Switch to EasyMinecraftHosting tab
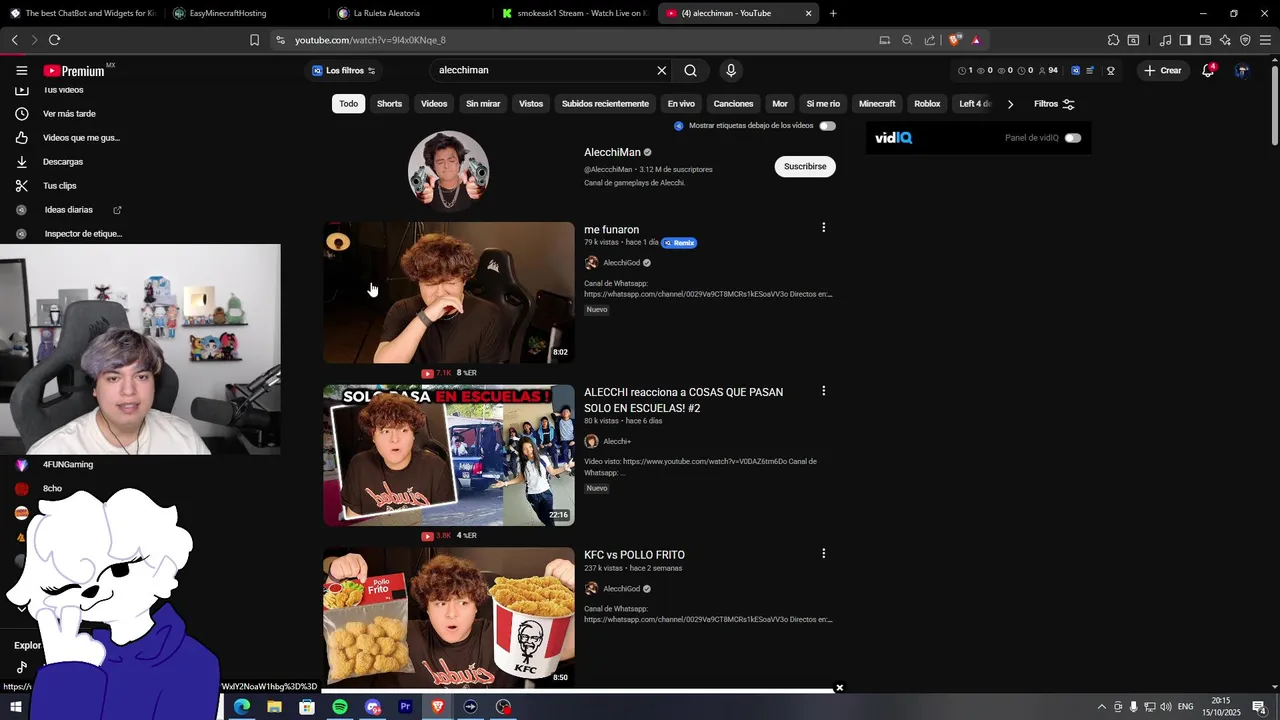Viewport: 1280px width, 720px height. point(244,13)
